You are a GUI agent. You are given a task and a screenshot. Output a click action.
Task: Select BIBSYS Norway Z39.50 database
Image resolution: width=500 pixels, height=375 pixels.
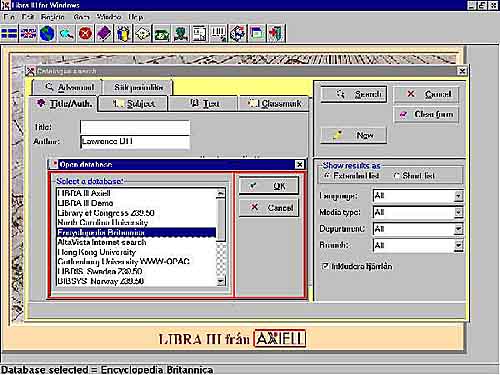136,281
